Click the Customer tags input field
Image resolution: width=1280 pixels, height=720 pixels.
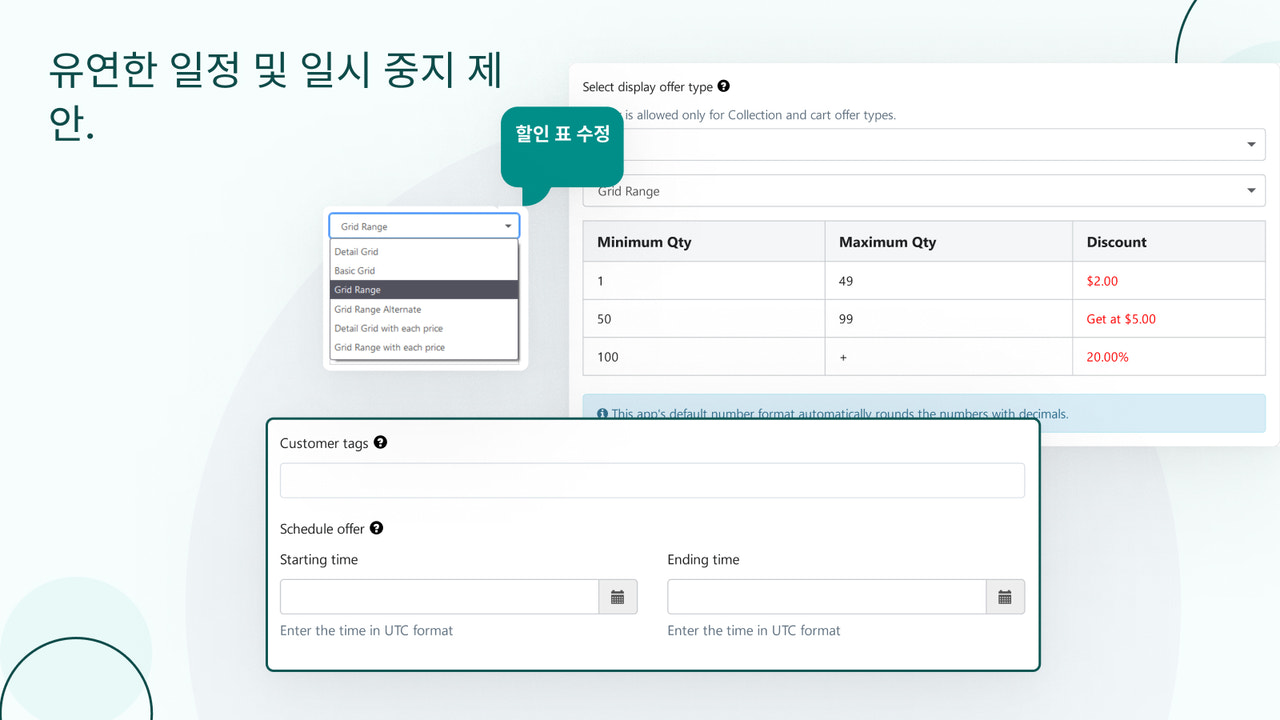[652, 480]
